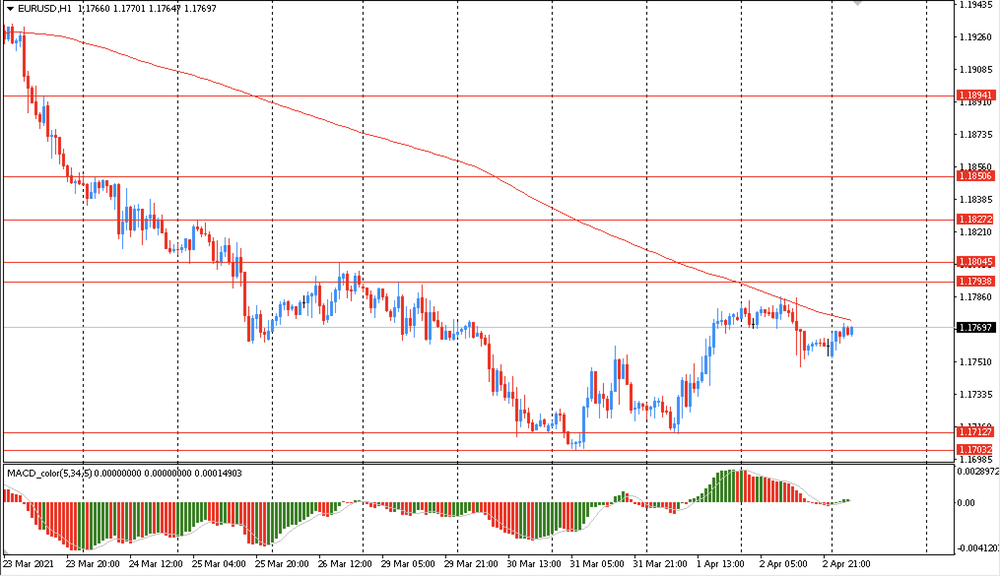Click the 1.19260 price scale value
The image size is (1000, 576).
976,37
